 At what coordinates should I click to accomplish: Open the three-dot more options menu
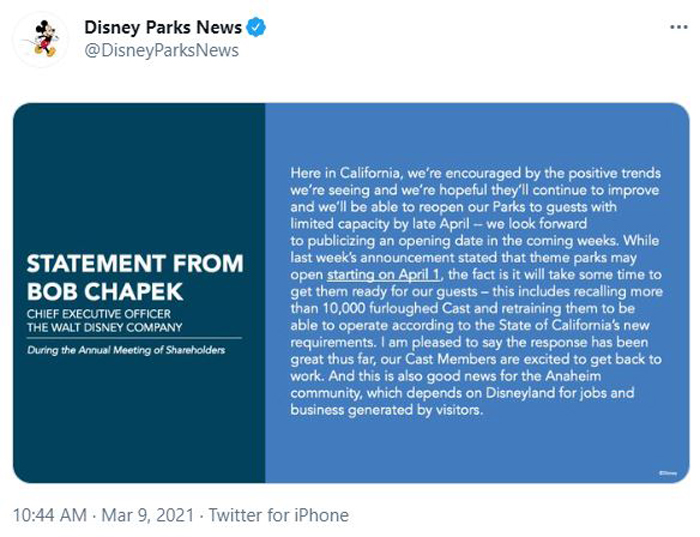[x=679, y=27]
